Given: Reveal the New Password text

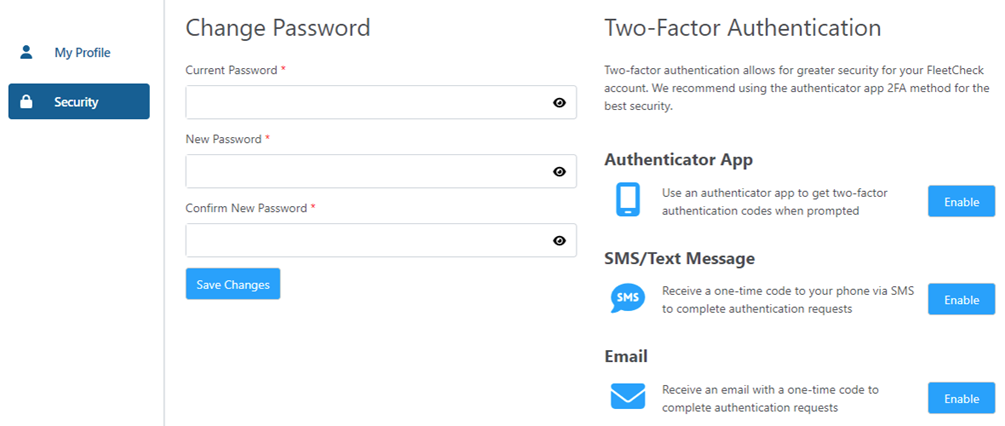Looking at the screenshot, I should click(x=559, y=171).
